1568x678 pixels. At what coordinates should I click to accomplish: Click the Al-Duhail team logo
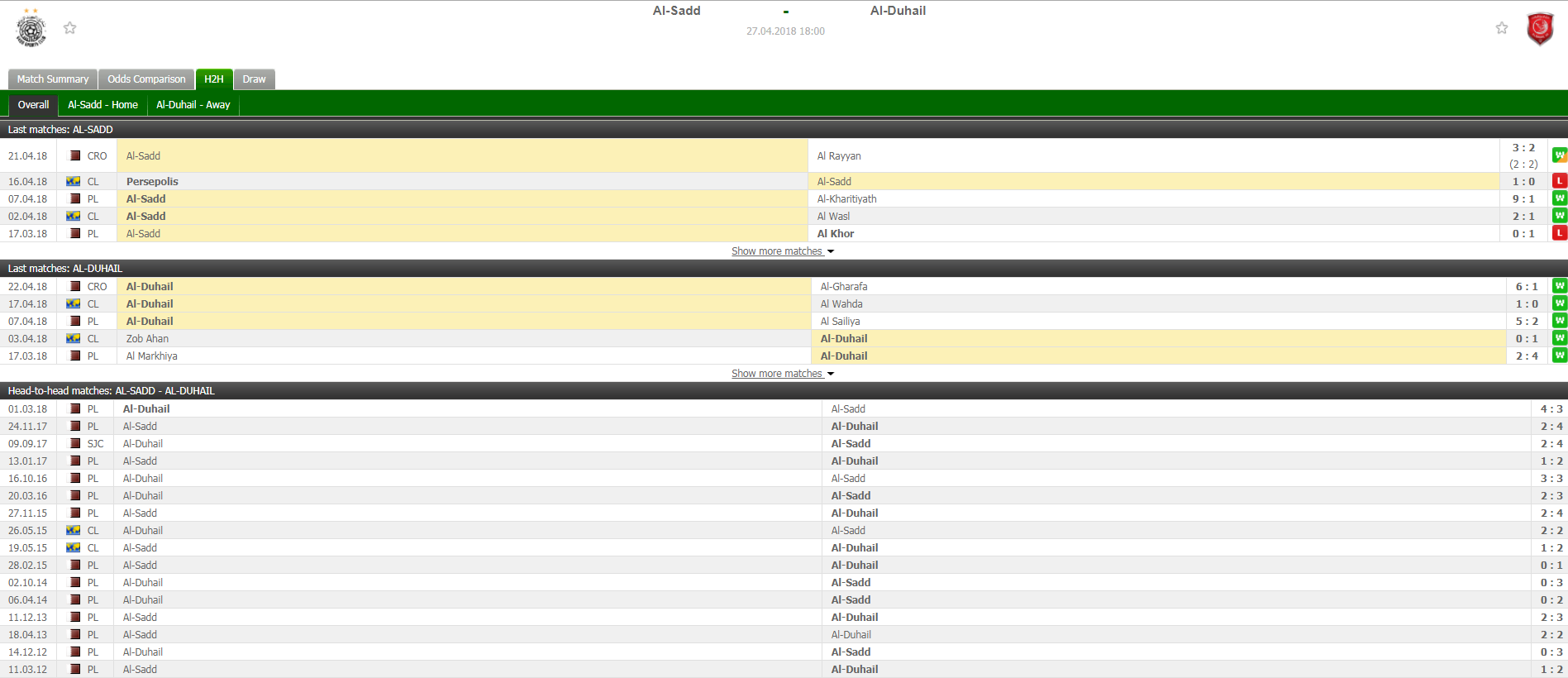click(1539, 29)
